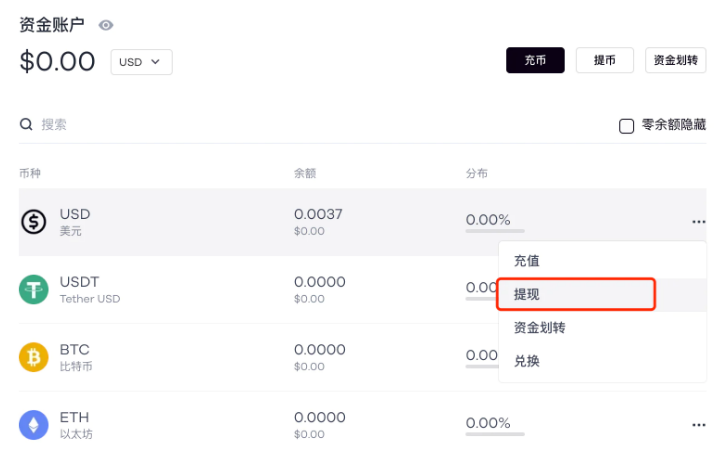
Task: Choose 资金划转 in the context menu
Action: [540, 328]
